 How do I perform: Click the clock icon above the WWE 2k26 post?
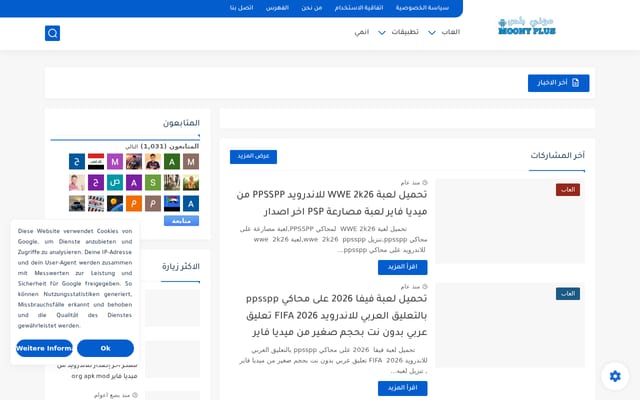[x=424, y=182]
